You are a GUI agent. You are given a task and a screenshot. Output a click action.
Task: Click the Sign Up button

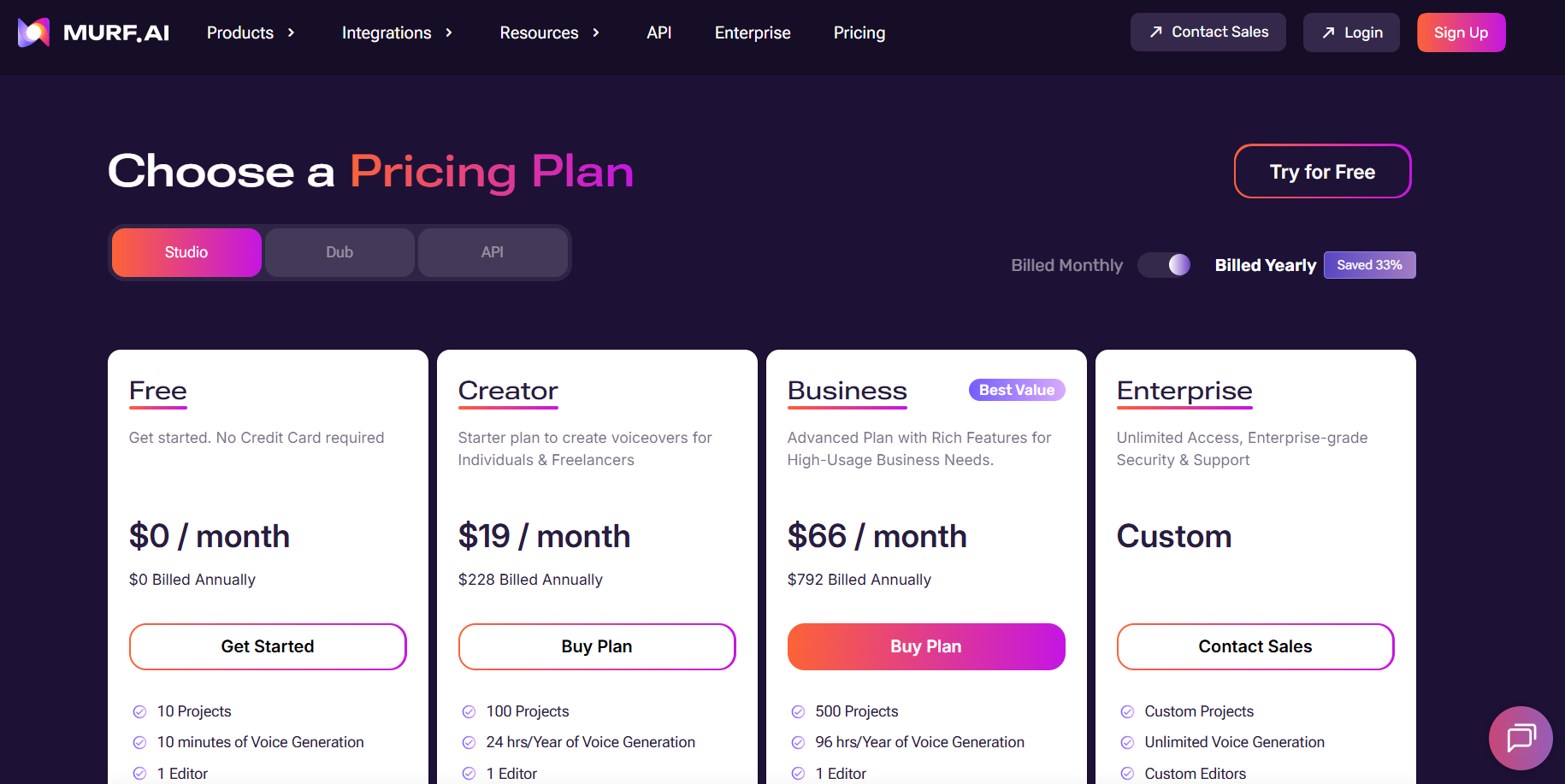pyautogui.click(x=1461, y=32)
